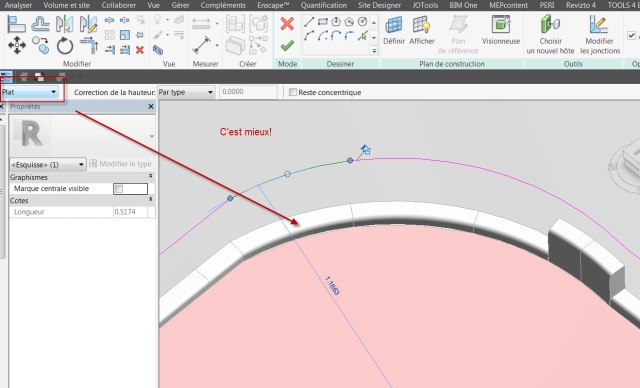
Task: Expand the Dessiner gallery fully
Action: (374, 51)
